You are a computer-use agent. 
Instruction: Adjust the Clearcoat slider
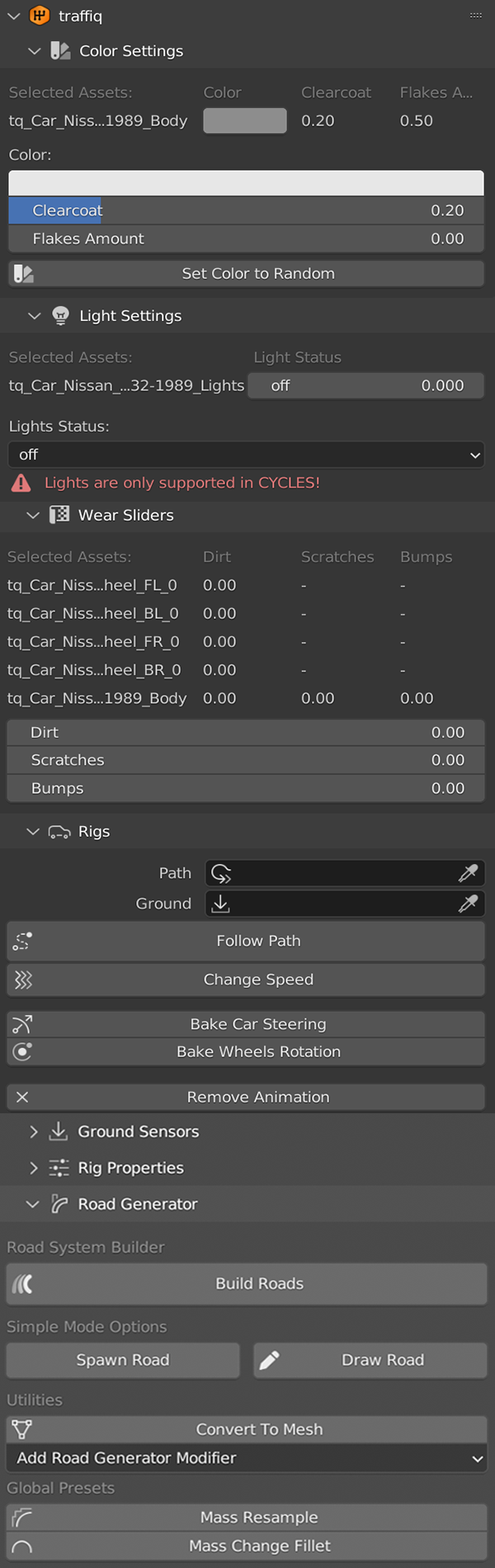tap(246, 210)
